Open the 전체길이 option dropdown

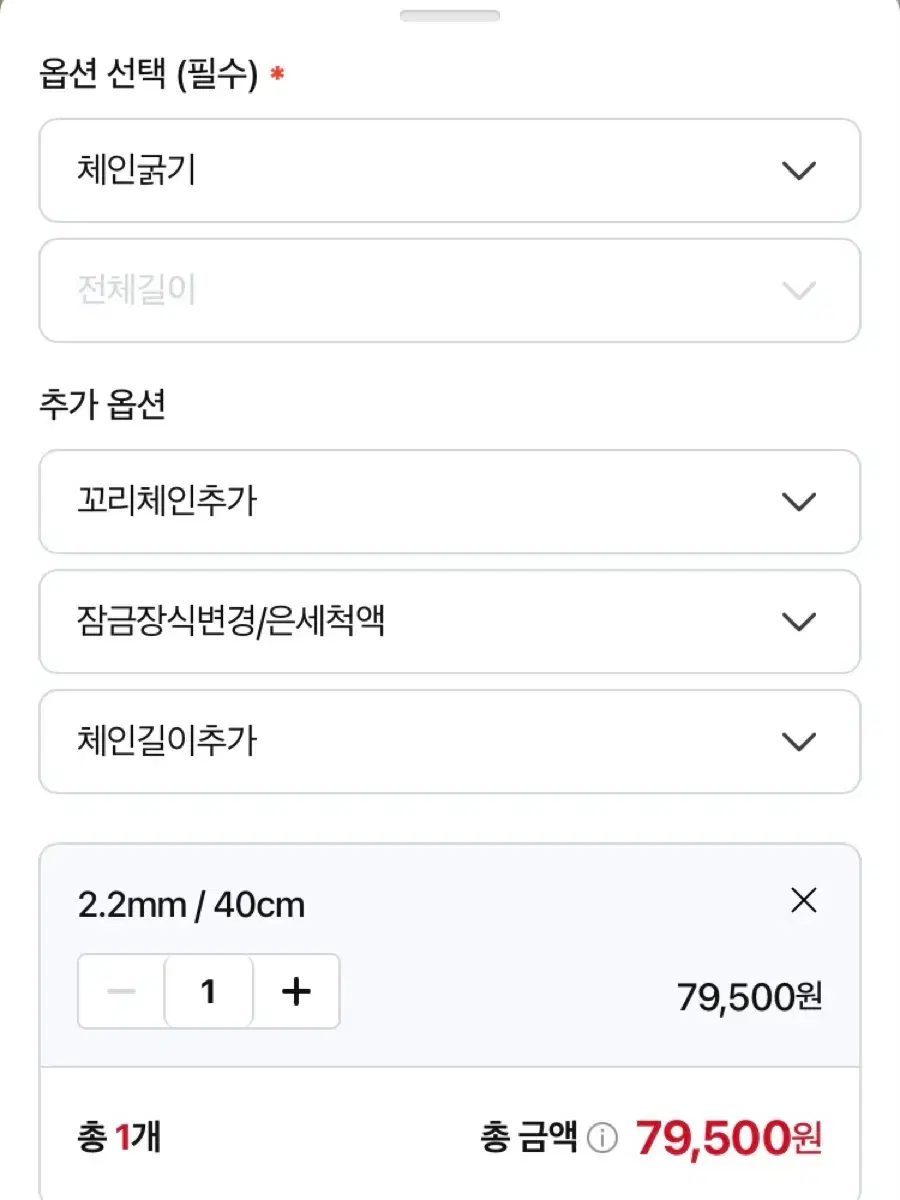449,291
